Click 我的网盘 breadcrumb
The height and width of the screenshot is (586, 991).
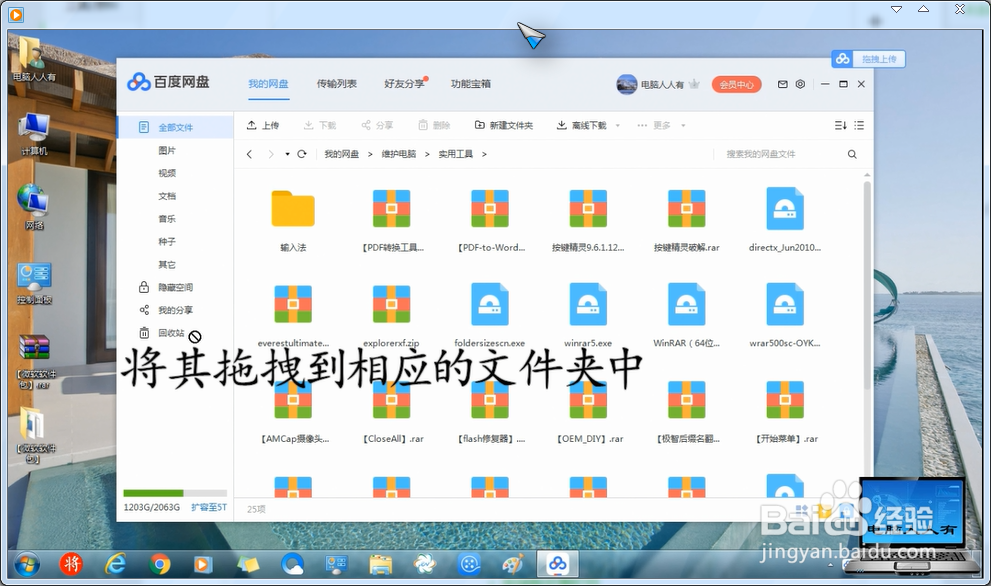pos(341,154)
